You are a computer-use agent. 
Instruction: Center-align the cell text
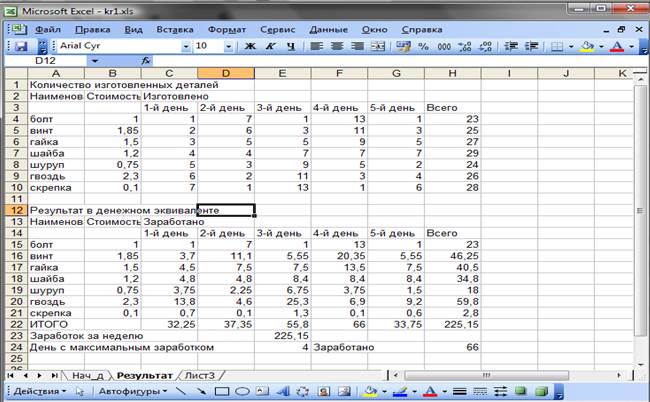tap(336, 46)
